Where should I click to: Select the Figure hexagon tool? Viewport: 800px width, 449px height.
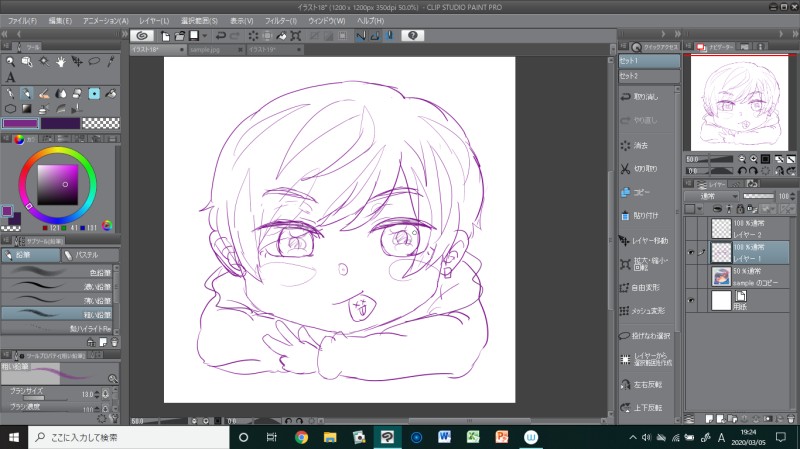[10, 109]
